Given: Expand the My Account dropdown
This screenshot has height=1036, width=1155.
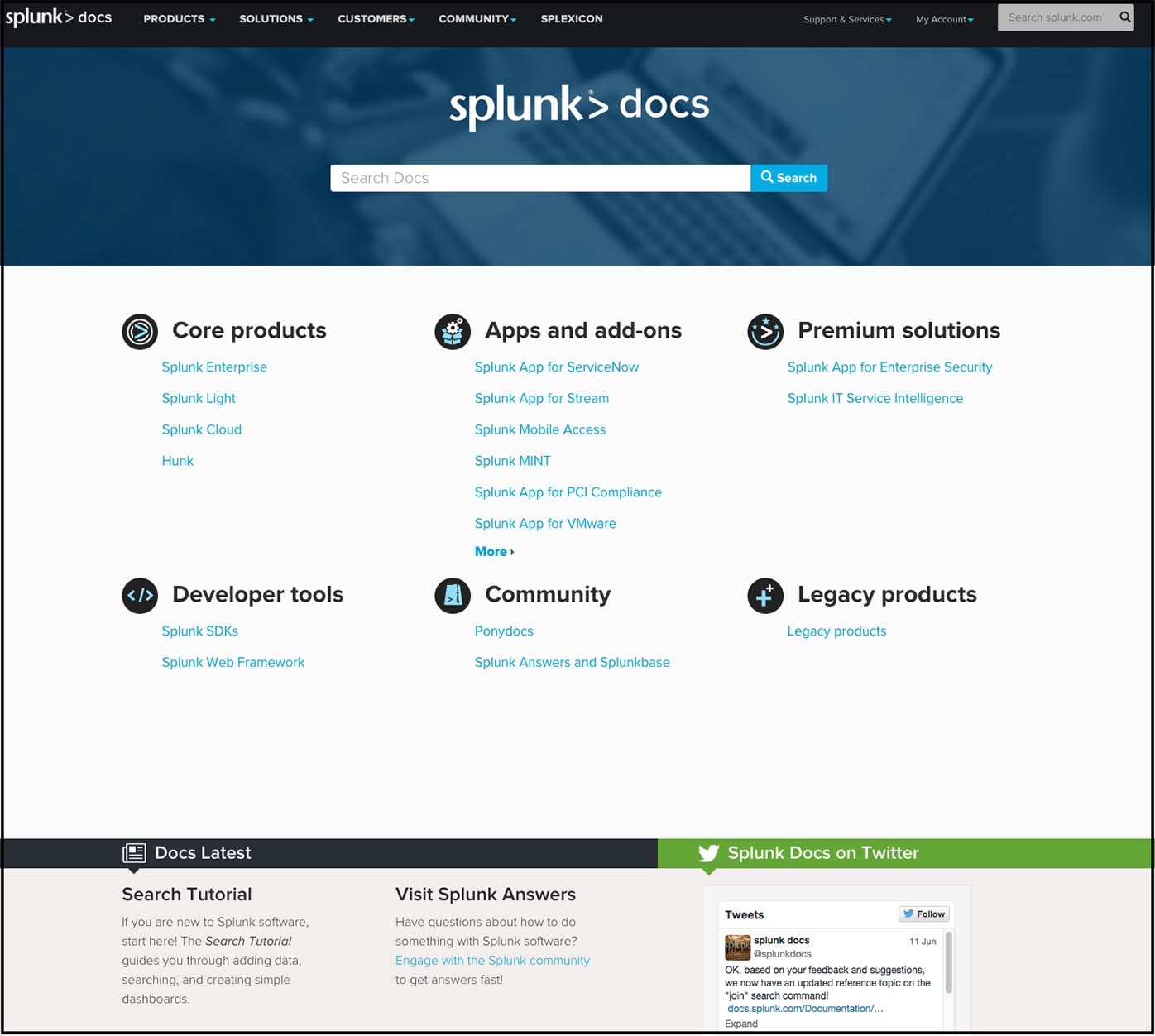Looking at the screenshot, I should point(944,19).
